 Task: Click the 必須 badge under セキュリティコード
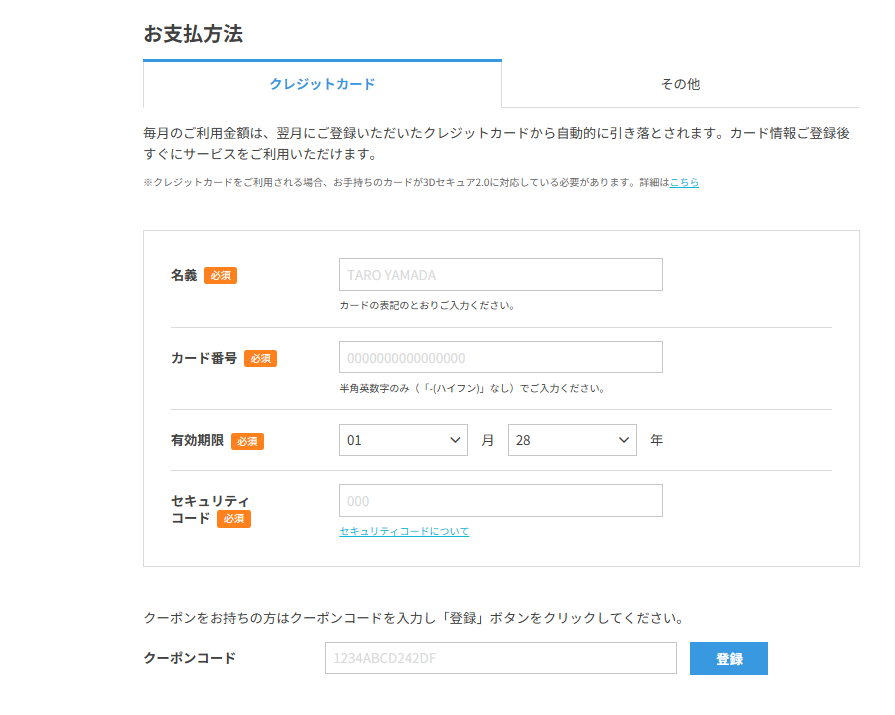[x=233, y=519]
